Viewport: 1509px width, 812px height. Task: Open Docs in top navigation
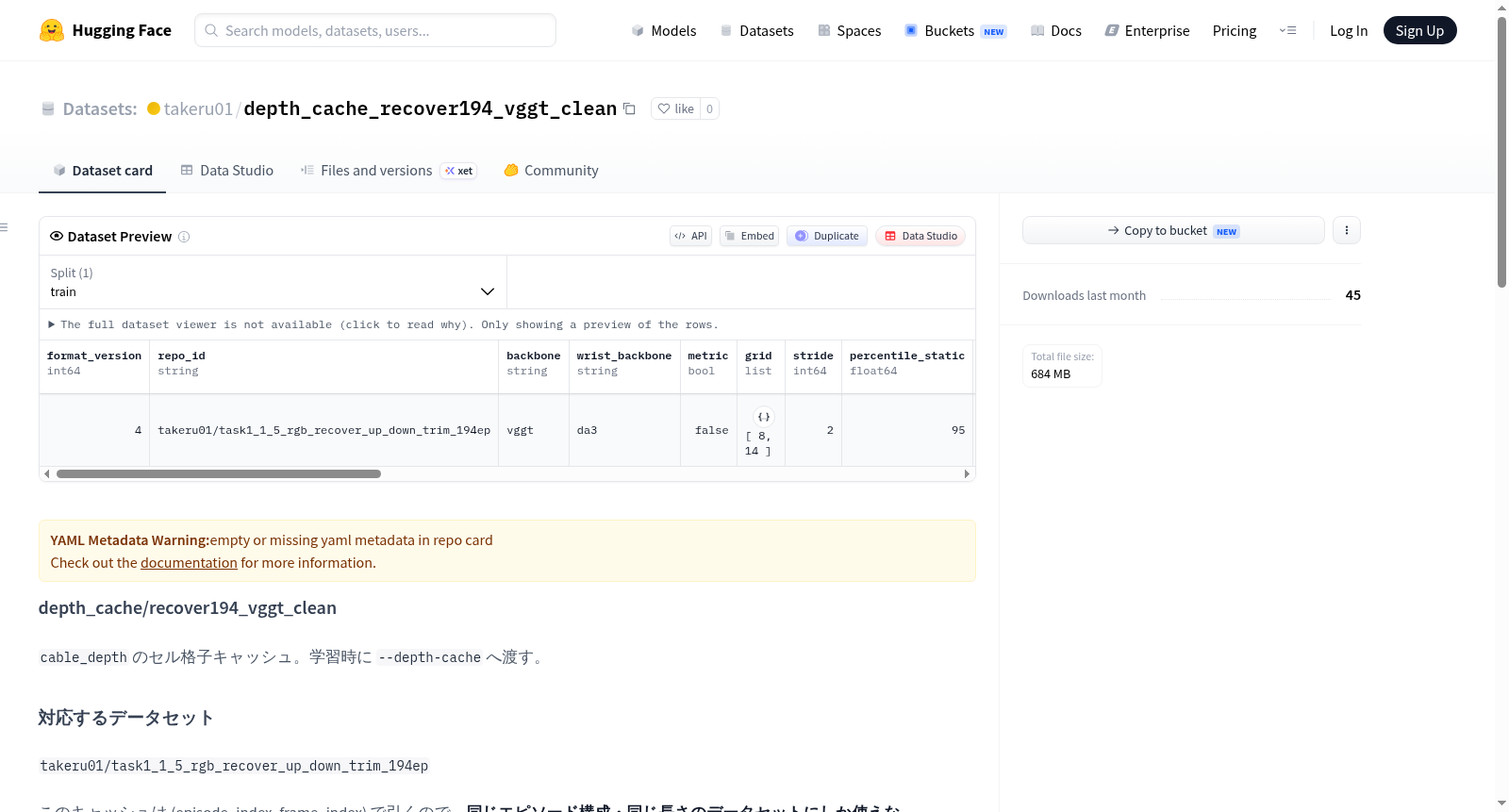[1056, 31]
